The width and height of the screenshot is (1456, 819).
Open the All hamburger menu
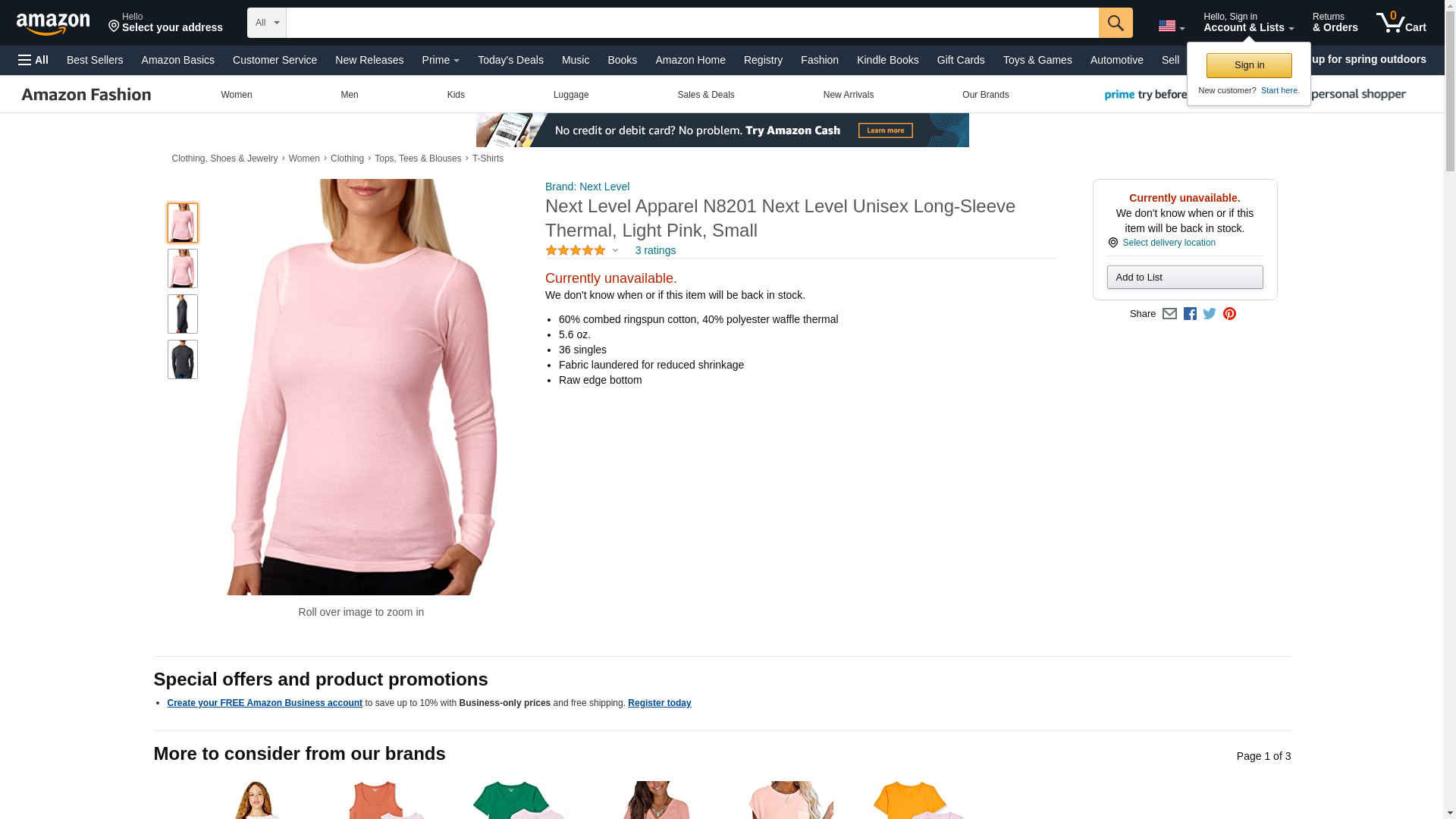tap(33, 60)
